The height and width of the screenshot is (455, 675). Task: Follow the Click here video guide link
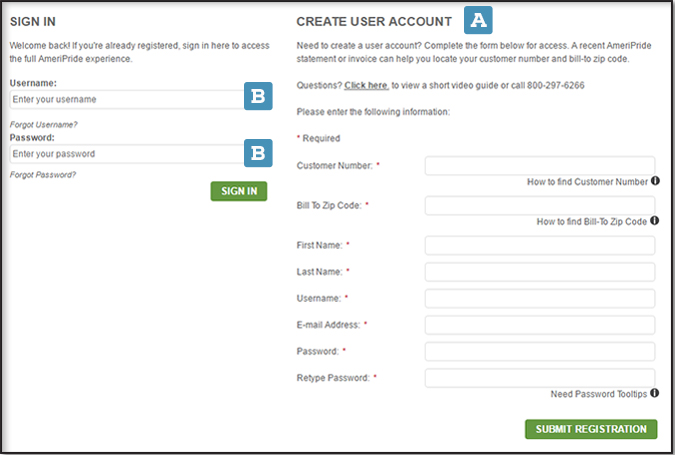click(366, 85)
